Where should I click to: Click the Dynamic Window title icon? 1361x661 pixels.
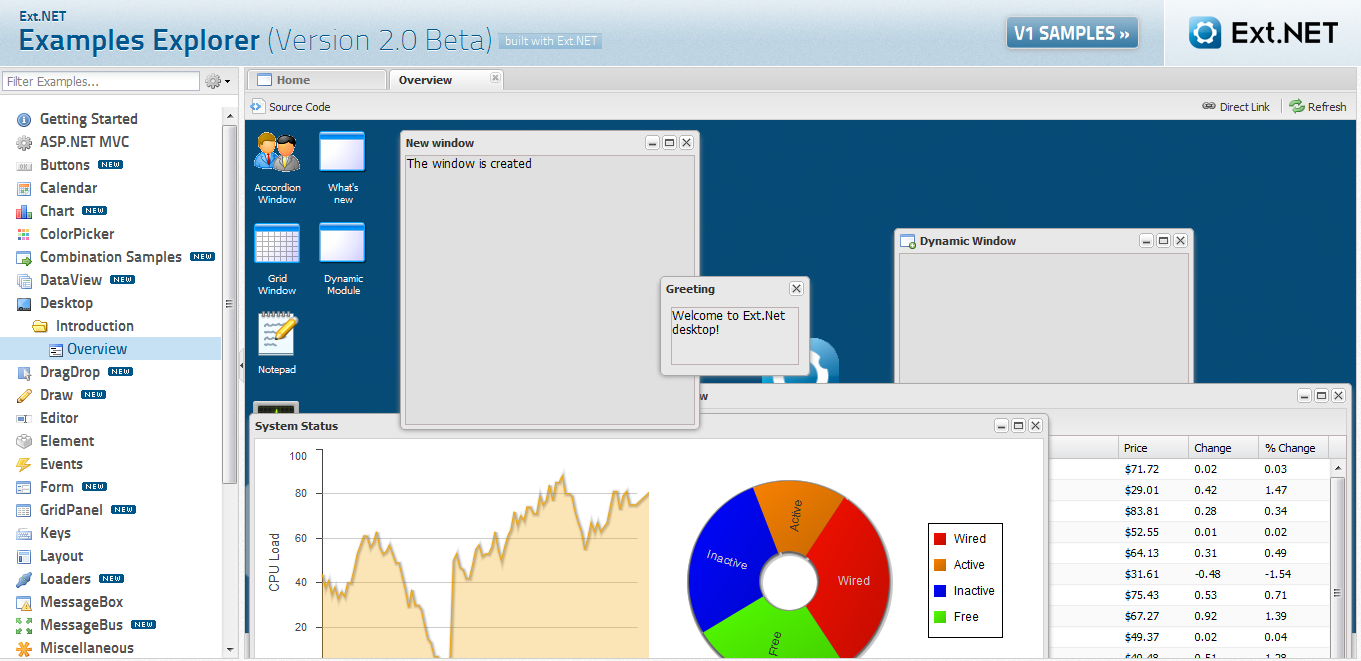(908, 241)
